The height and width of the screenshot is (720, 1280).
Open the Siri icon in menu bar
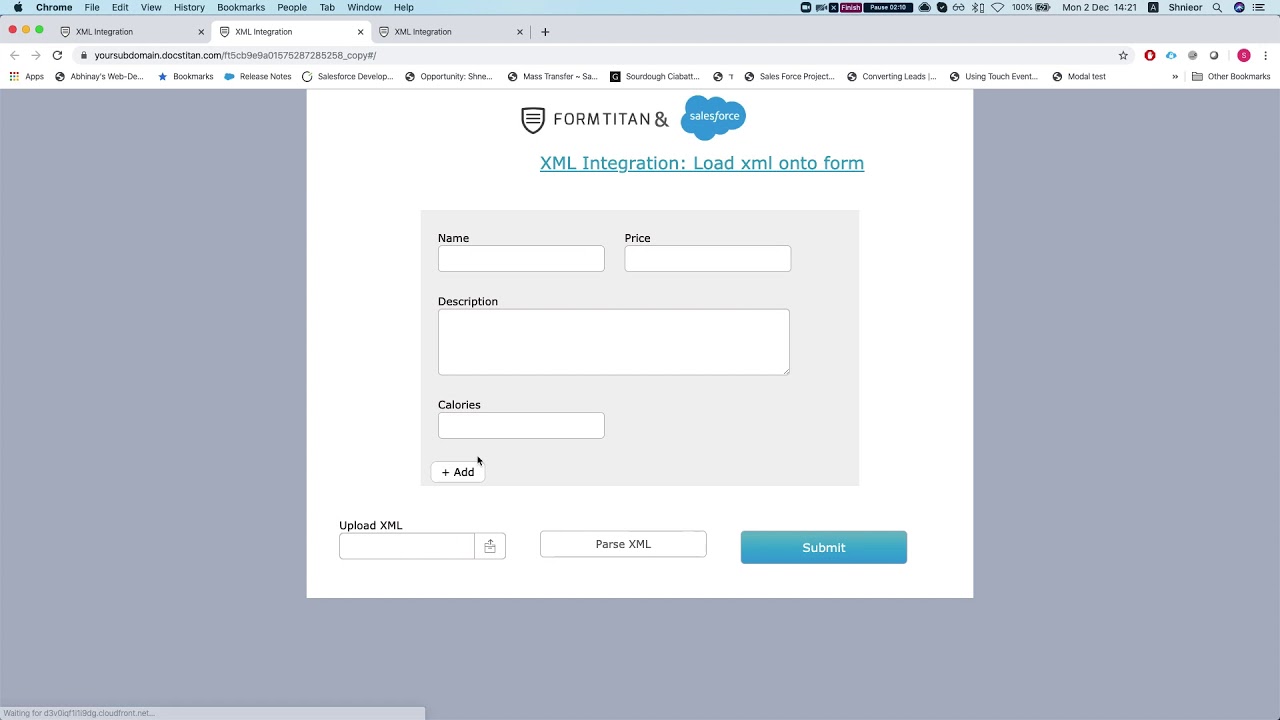click(1239, 7)
